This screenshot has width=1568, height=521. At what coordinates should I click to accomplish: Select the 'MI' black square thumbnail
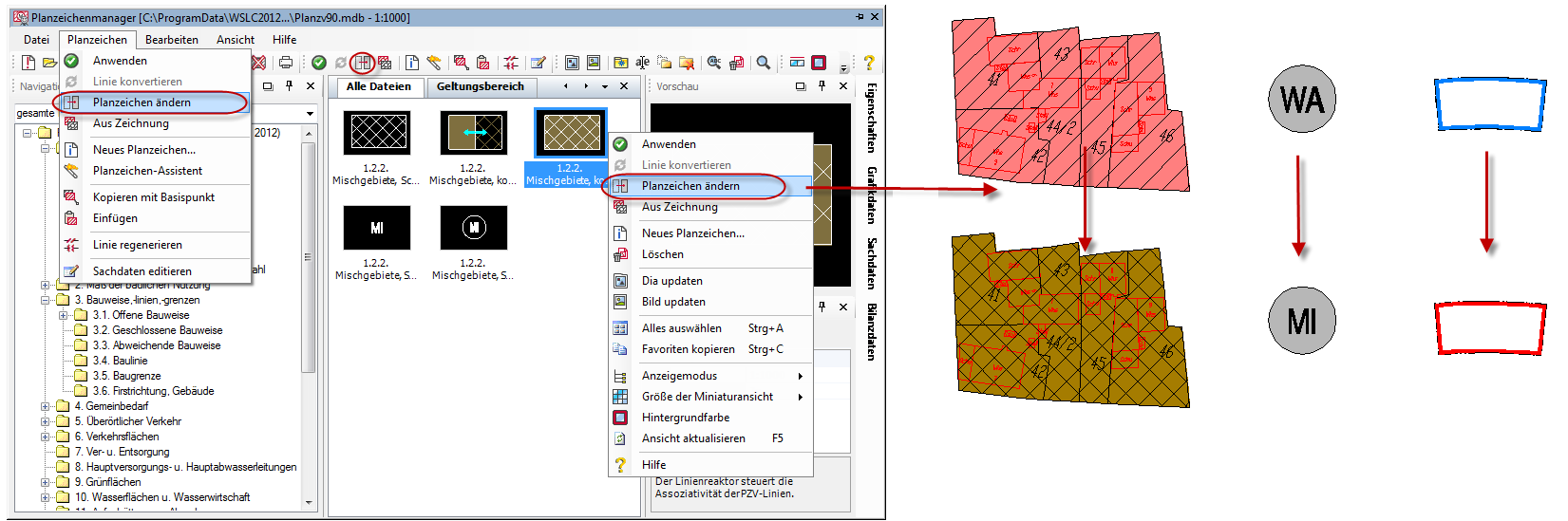point(377,229)
